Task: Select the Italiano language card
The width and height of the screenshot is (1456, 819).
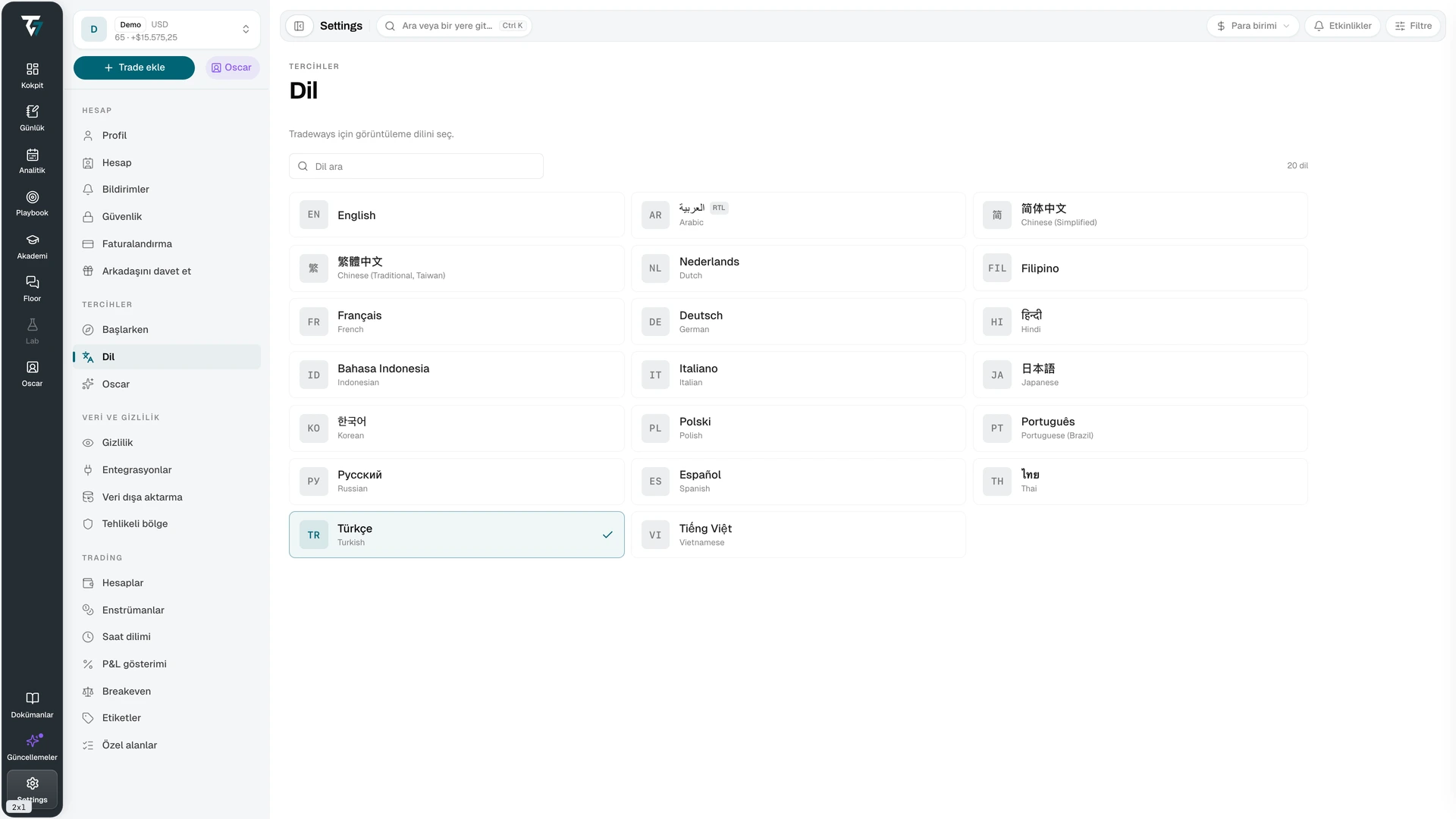Action: click(x=798, y=375)
